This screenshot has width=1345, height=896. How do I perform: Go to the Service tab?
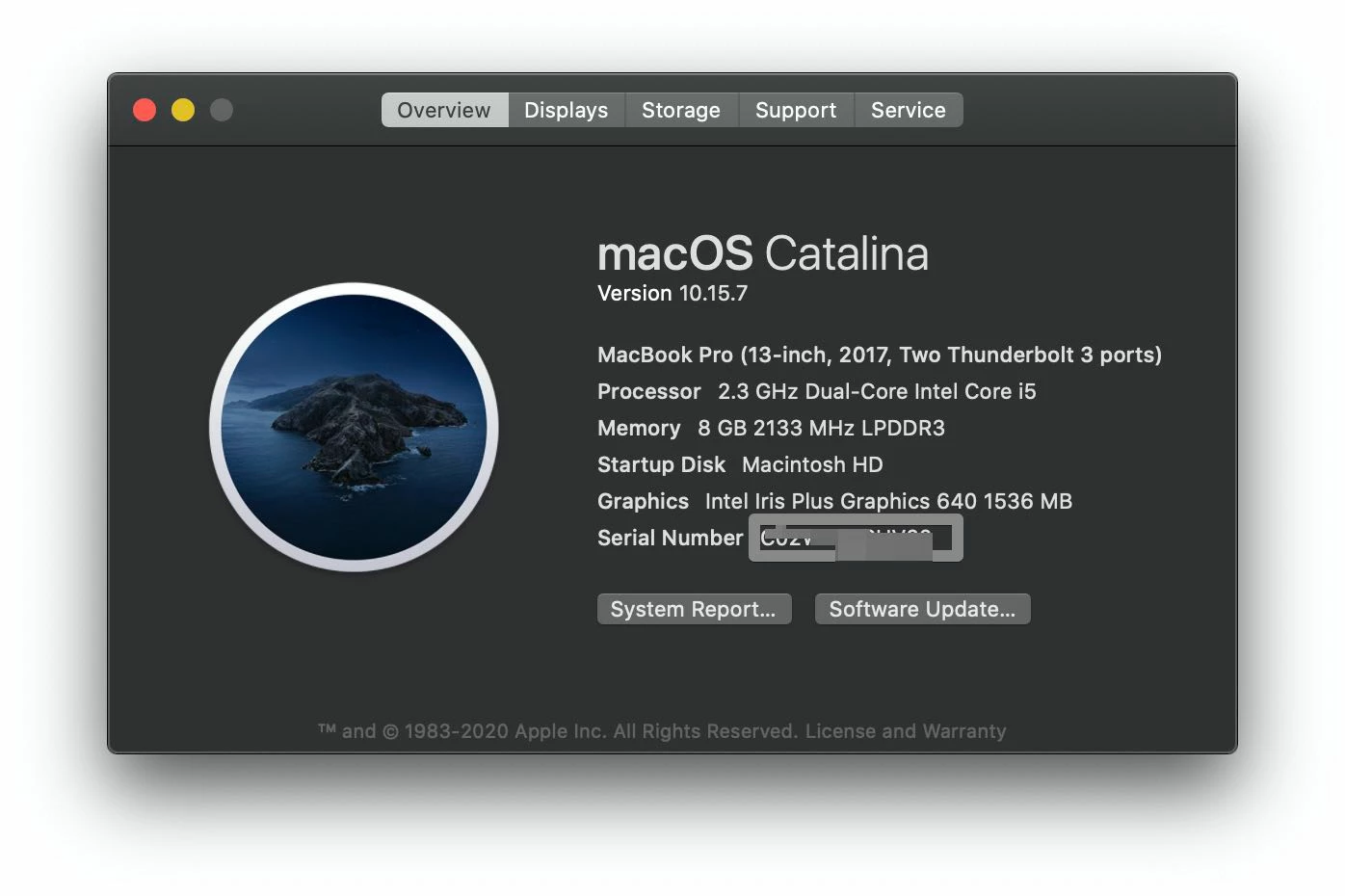[x=909, y=110]
